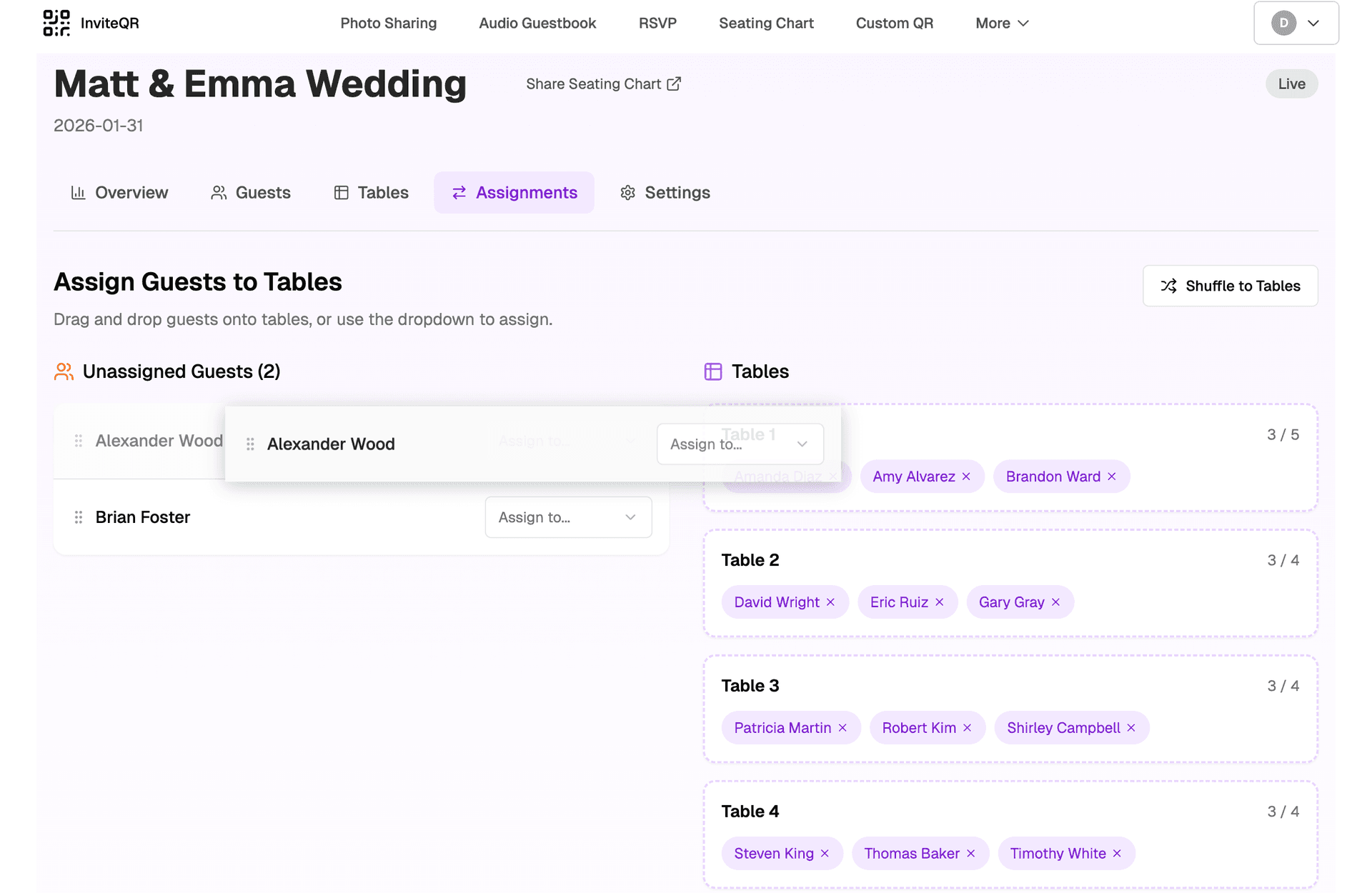The width and height of the screenshot is (1372, 893).
Task: Open the Assign to dropdown for Brian Foster
Action: point(568,517)
